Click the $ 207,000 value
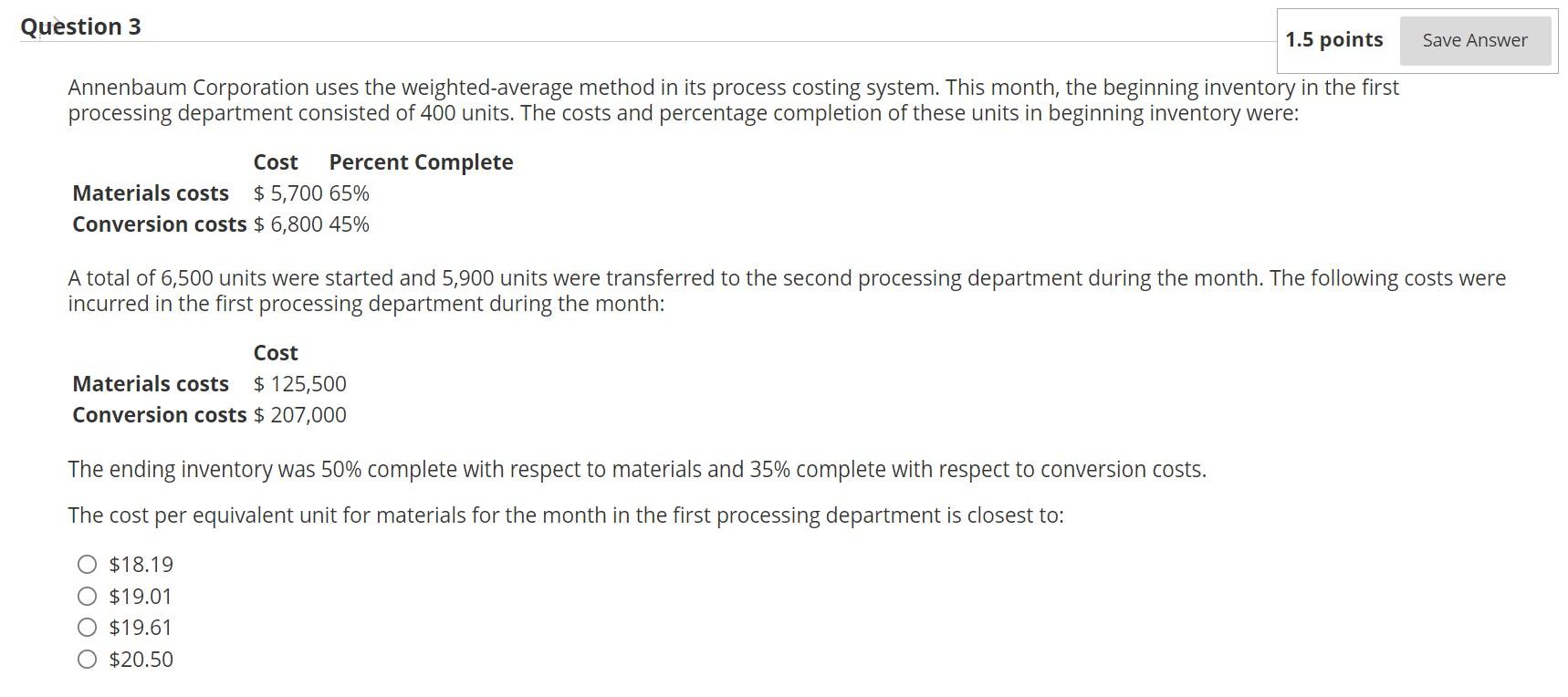Screen dimensions: 1568x697 pyautogui.click(x=299, y=414)
